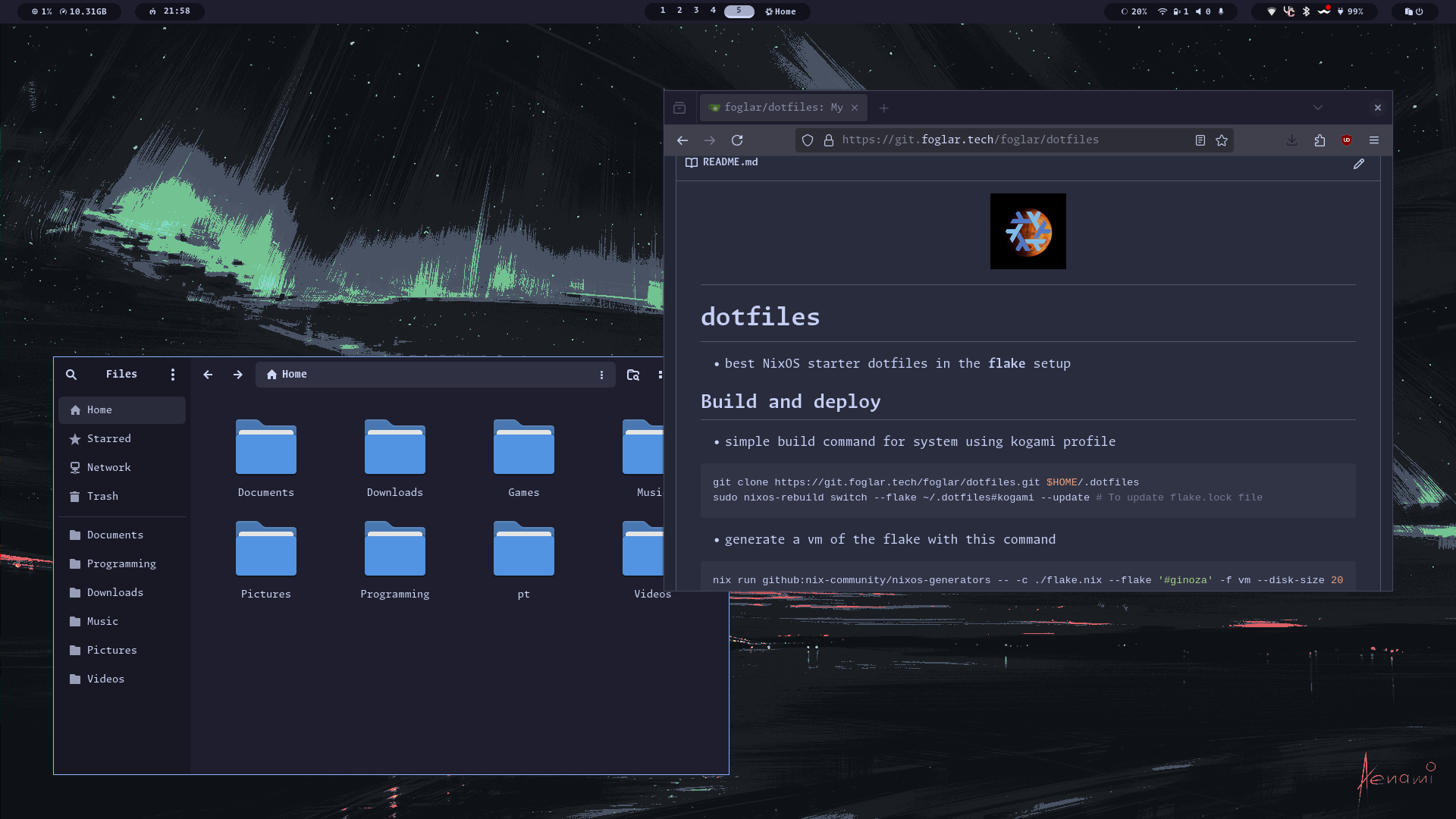Open the Firefox downloads panel
The width and height of the screenshot is (1456, 819).
click(1291, 140)
